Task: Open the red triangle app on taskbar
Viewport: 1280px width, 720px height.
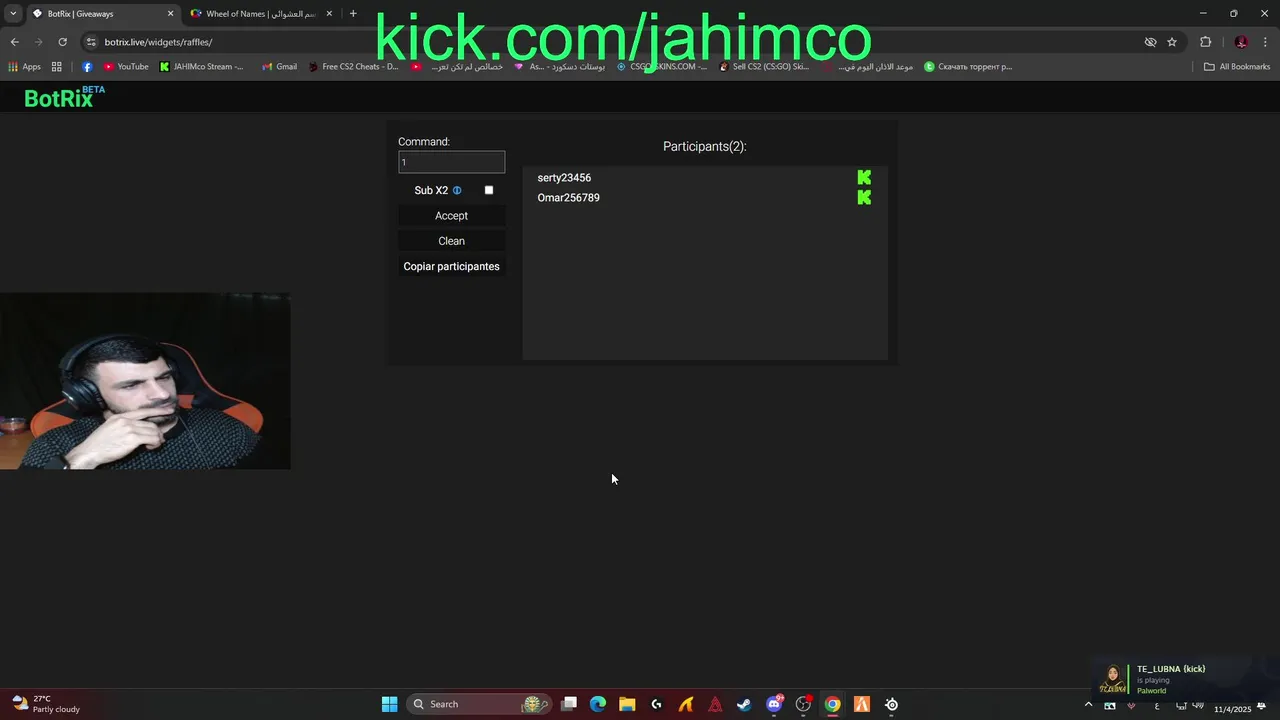Action: coord(715,704)
